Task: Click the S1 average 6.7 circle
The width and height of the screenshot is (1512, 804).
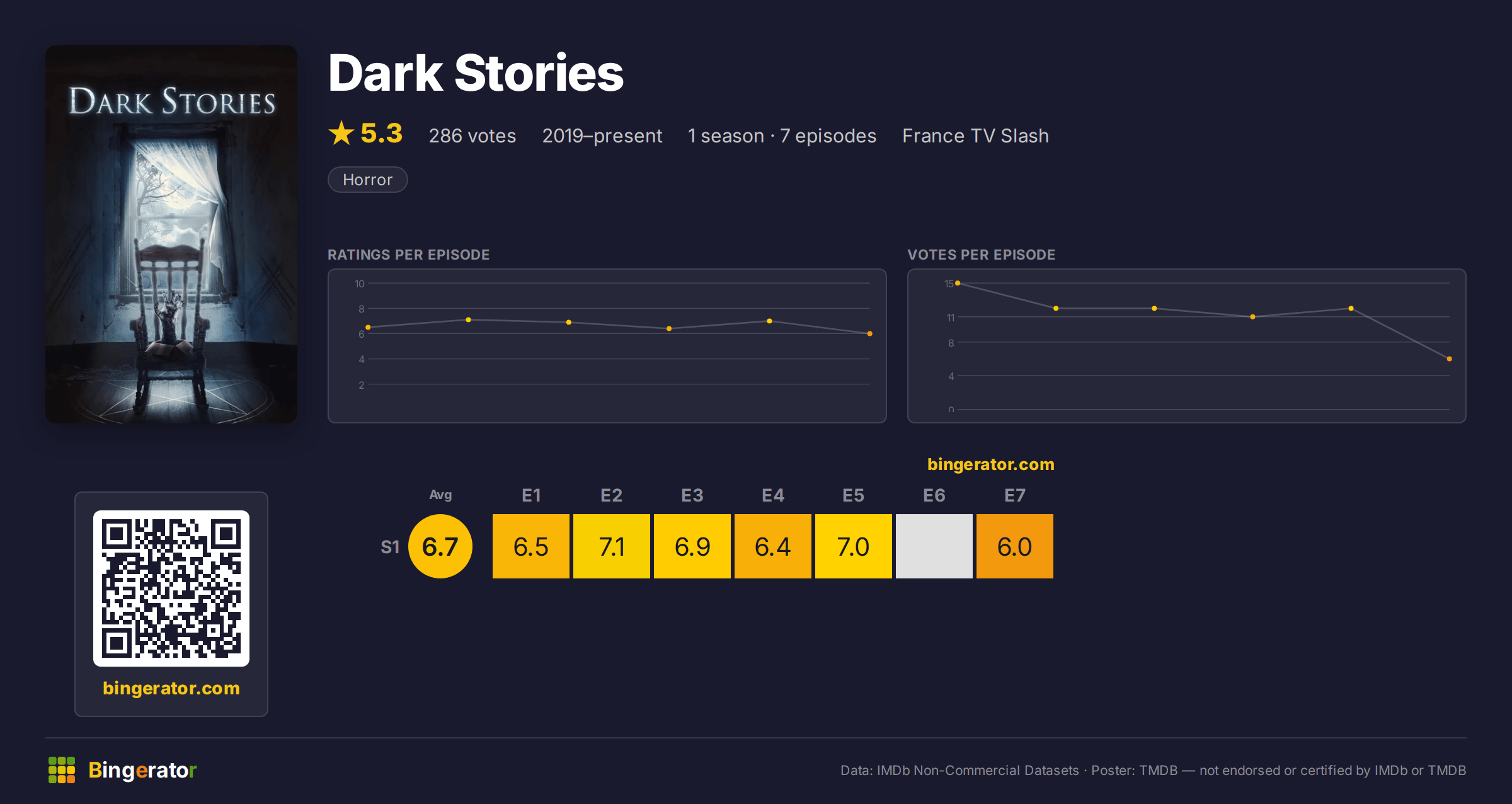Action: click(x=440, y=546)
